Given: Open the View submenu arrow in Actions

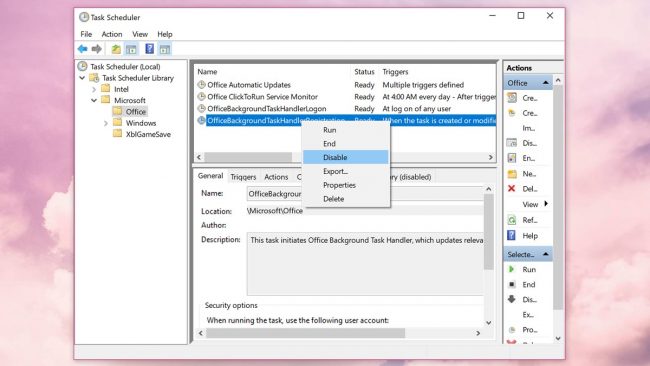Looking at the screenshot, I should coord(546,204).
